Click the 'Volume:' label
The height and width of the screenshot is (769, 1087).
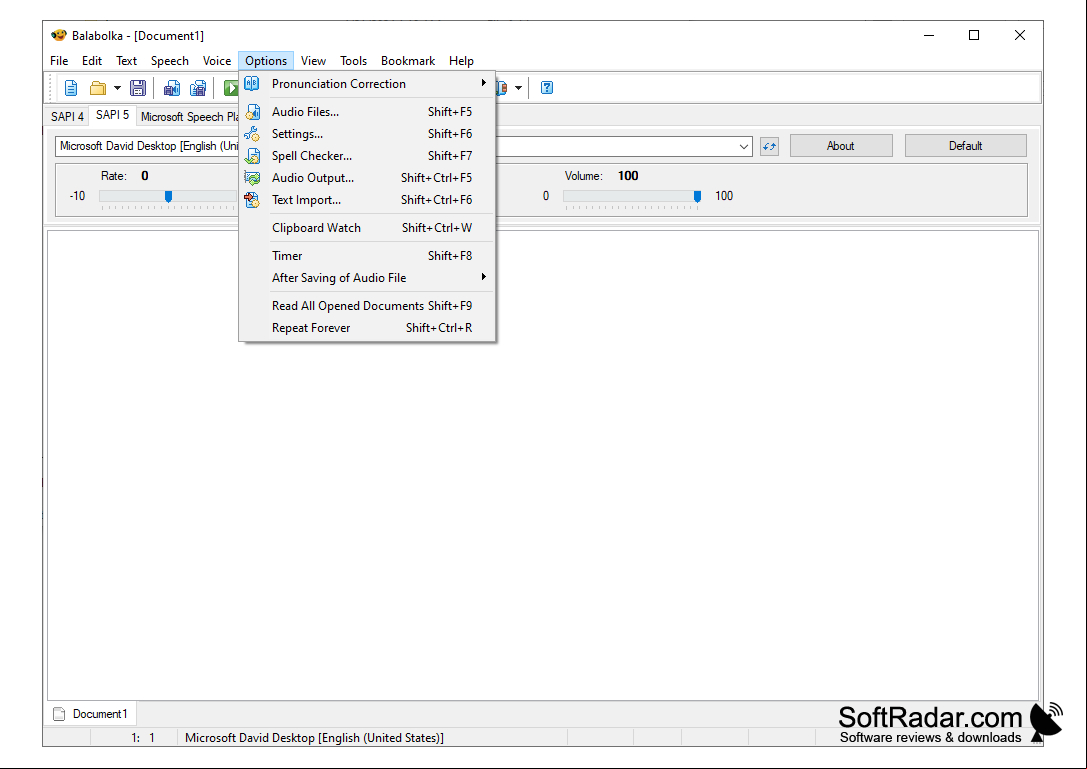click(x=584, y=176)
